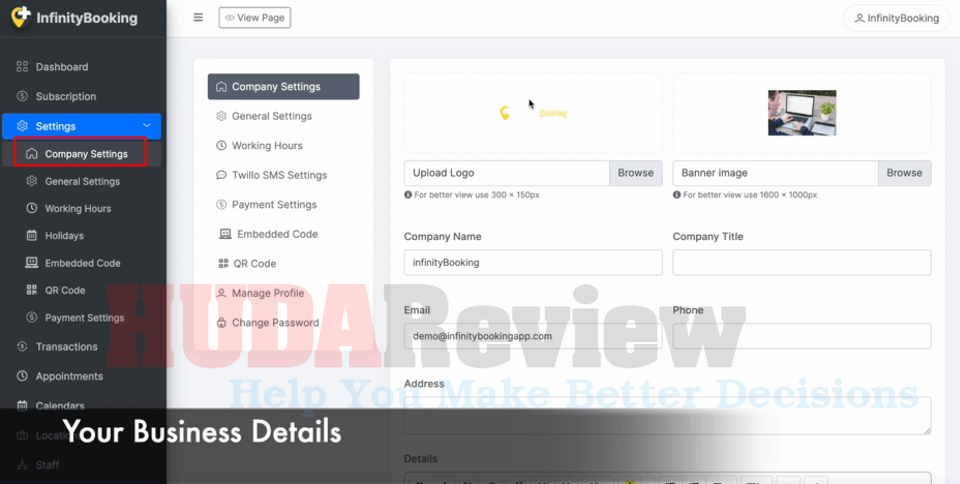This screenshot has height=484, width=960.
Task: Click the Holidays calendar icon
Action: (x=31, y=236)
